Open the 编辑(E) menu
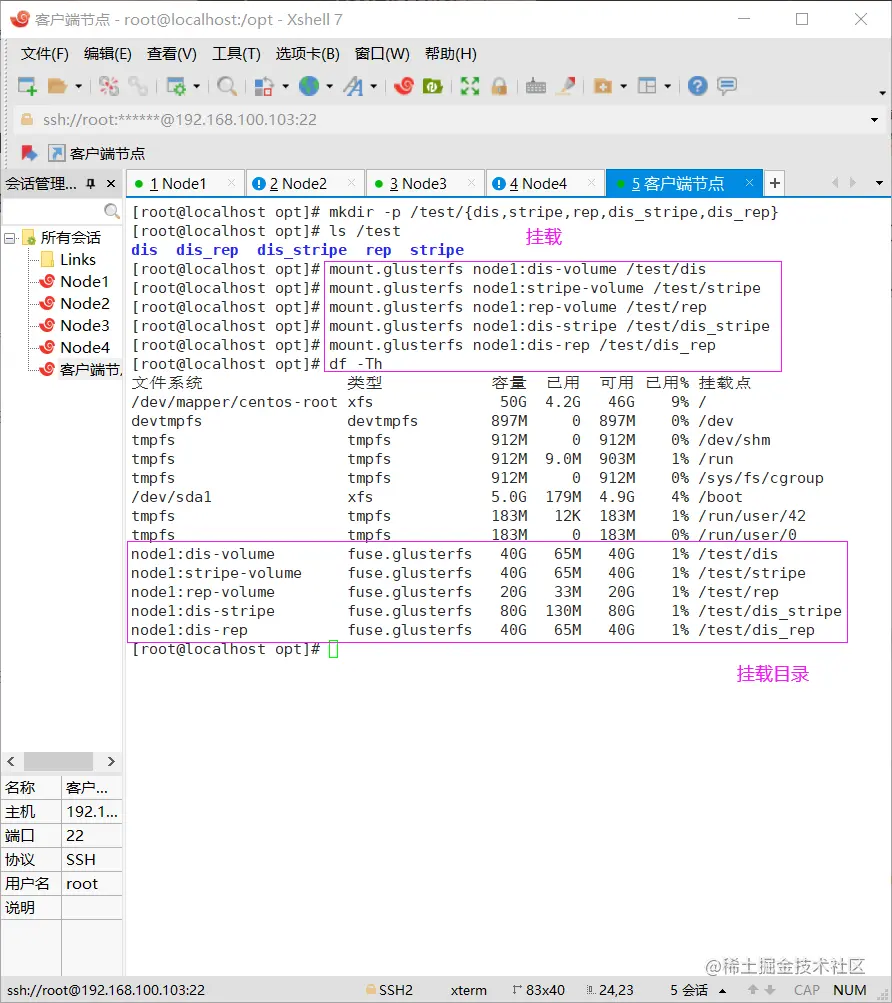The image size is (892, 1003). coord(108,54)
